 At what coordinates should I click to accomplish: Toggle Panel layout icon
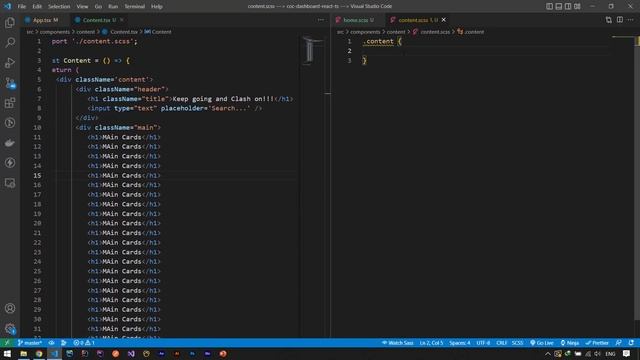(559, 6)
